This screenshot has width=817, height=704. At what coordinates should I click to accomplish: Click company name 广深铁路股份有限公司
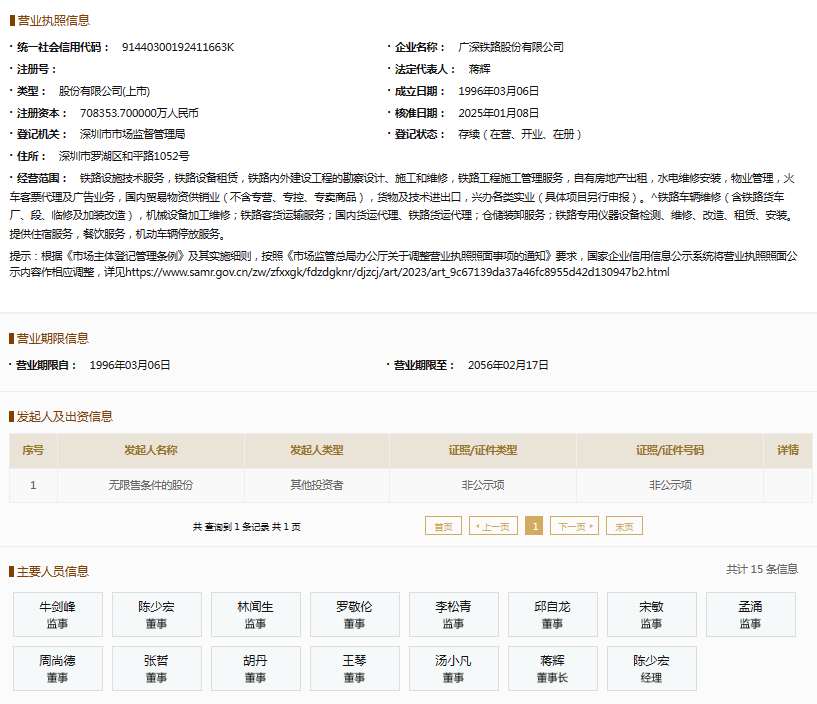click(x=511, y=47)
